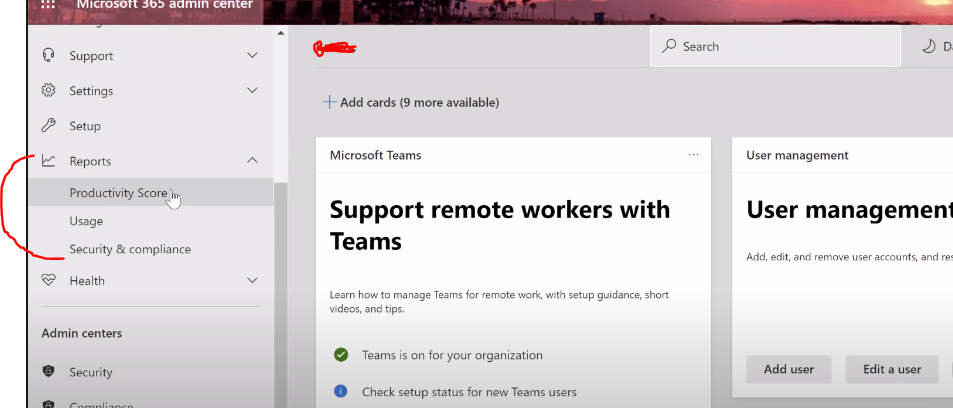Click the Edit a user button
The image size is (953, 408).
(x=892, y=369)
